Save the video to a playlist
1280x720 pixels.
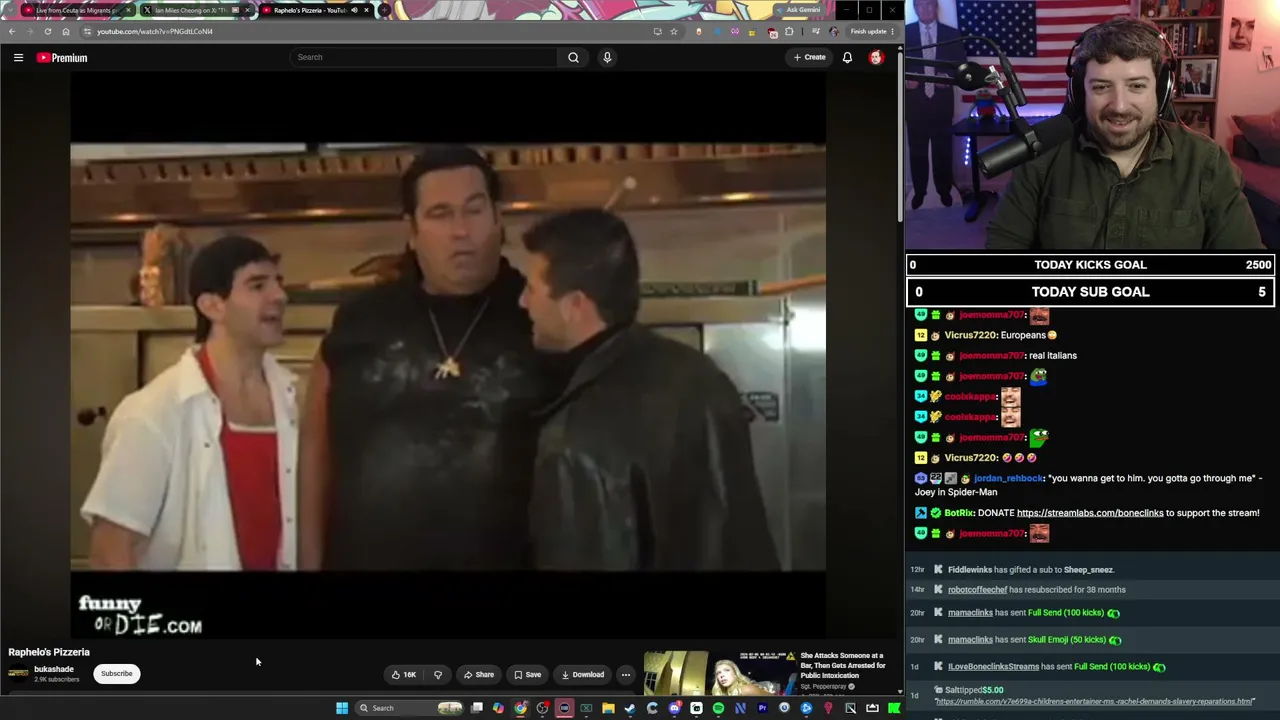[x=527, y=675]
